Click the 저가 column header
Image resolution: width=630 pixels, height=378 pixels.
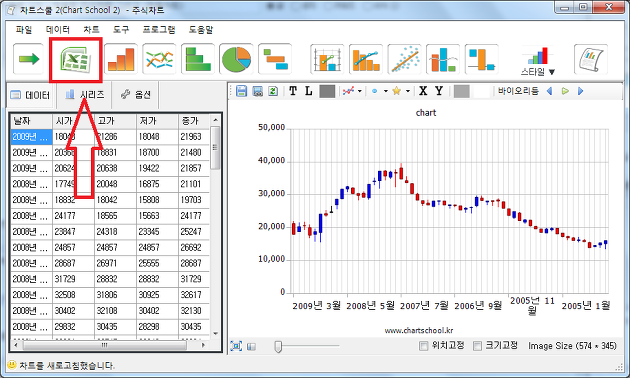click(x=157, y=121)
